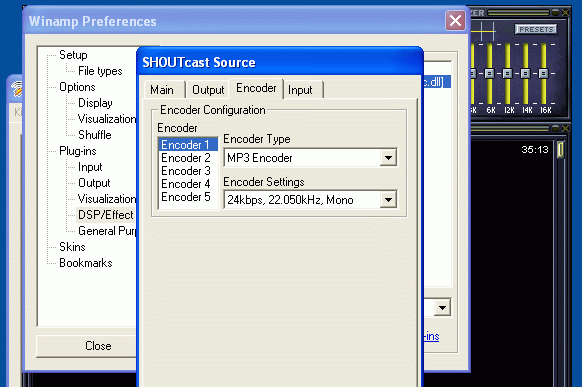The height and width of the screenshot is (387, 582).
Task: Select Visualization under Options in the tree
Action: [x=107, y=119]
